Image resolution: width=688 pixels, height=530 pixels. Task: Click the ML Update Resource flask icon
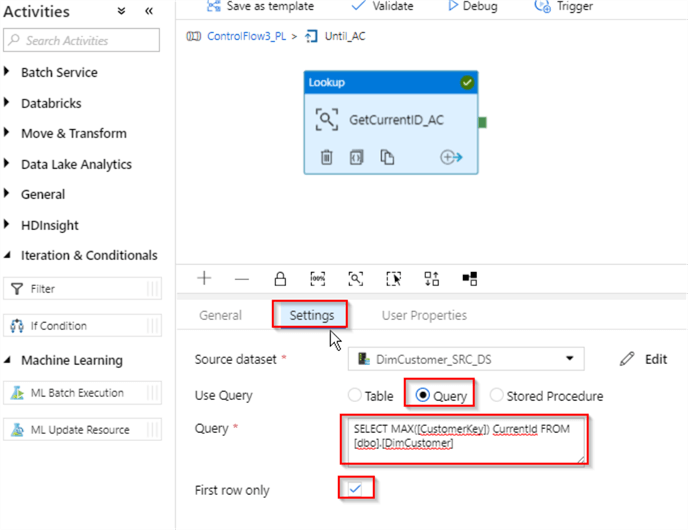tap(17, 430)
